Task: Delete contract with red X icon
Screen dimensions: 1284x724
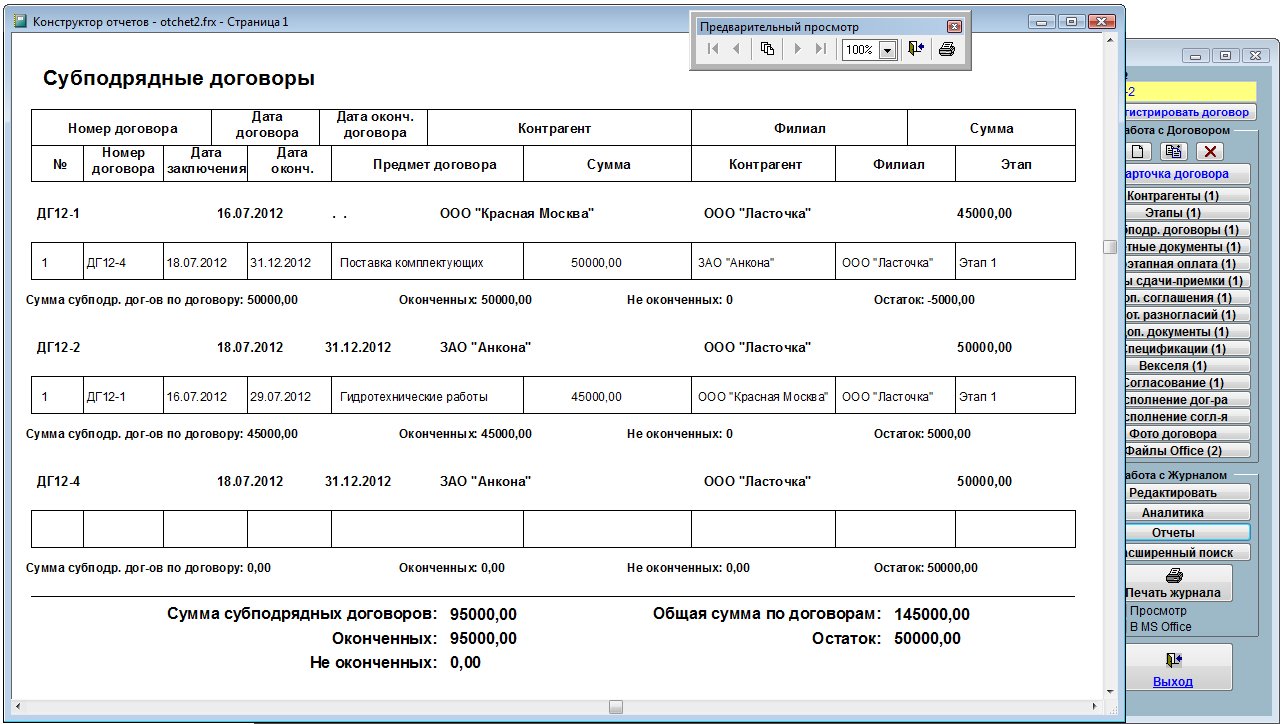Action: [1210, 152]
